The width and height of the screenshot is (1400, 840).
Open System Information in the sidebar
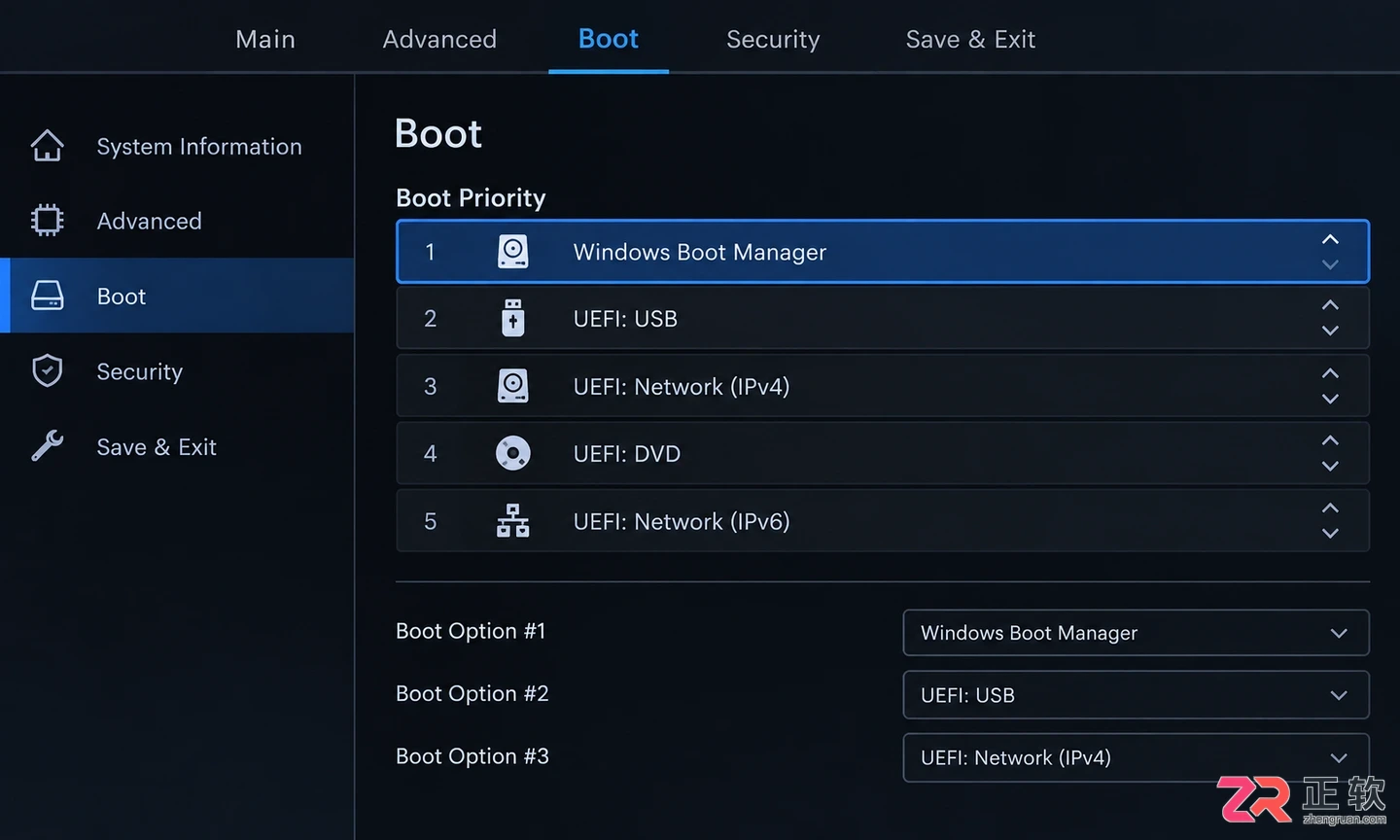[177, 146]
